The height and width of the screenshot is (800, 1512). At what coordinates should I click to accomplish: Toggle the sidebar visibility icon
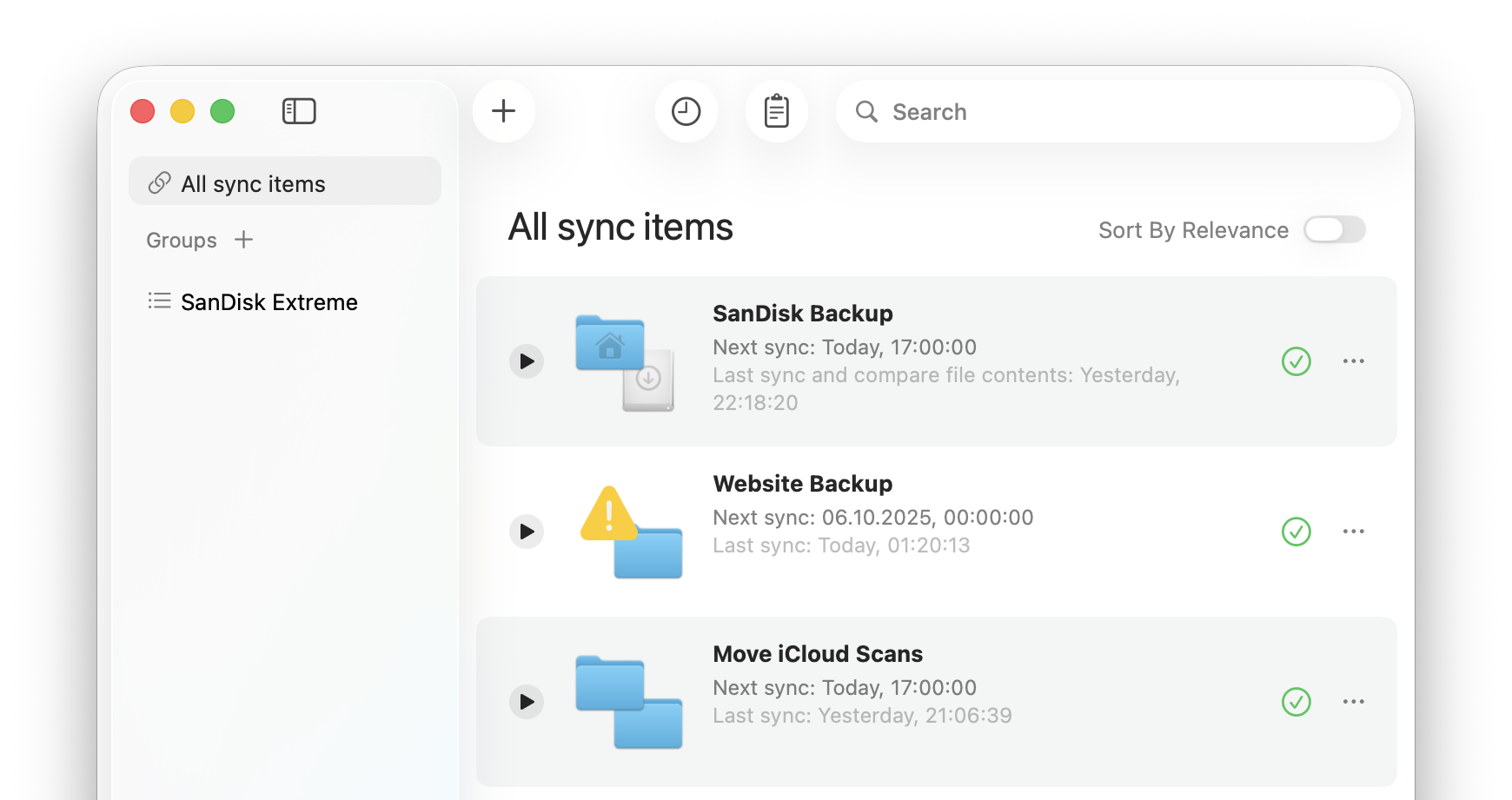pos(299,111)
